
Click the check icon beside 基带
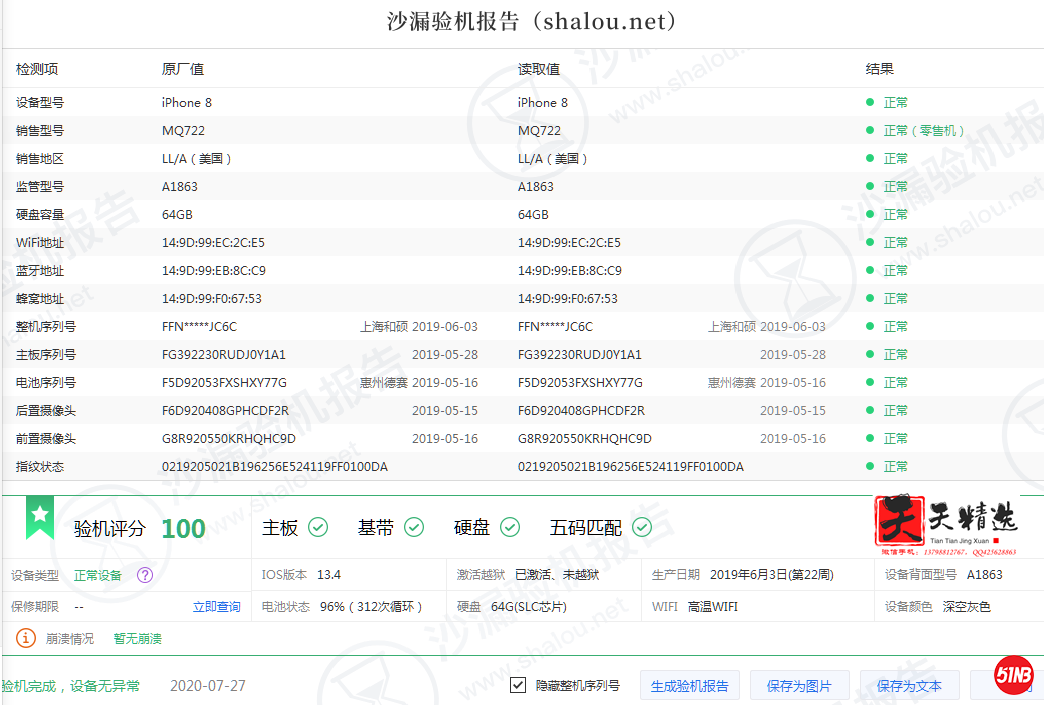click(x=413, y=527)
